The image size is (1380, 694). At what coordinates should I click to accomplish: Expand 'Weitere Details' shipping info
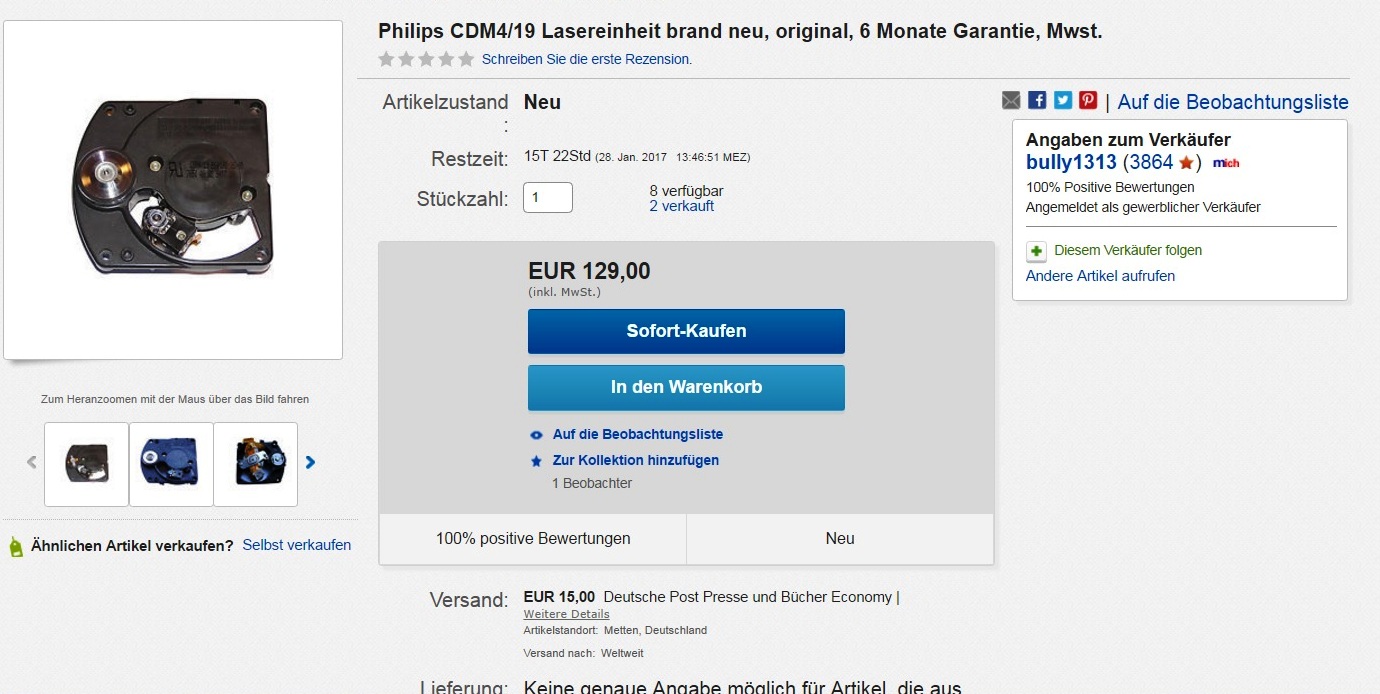point(566,614)
